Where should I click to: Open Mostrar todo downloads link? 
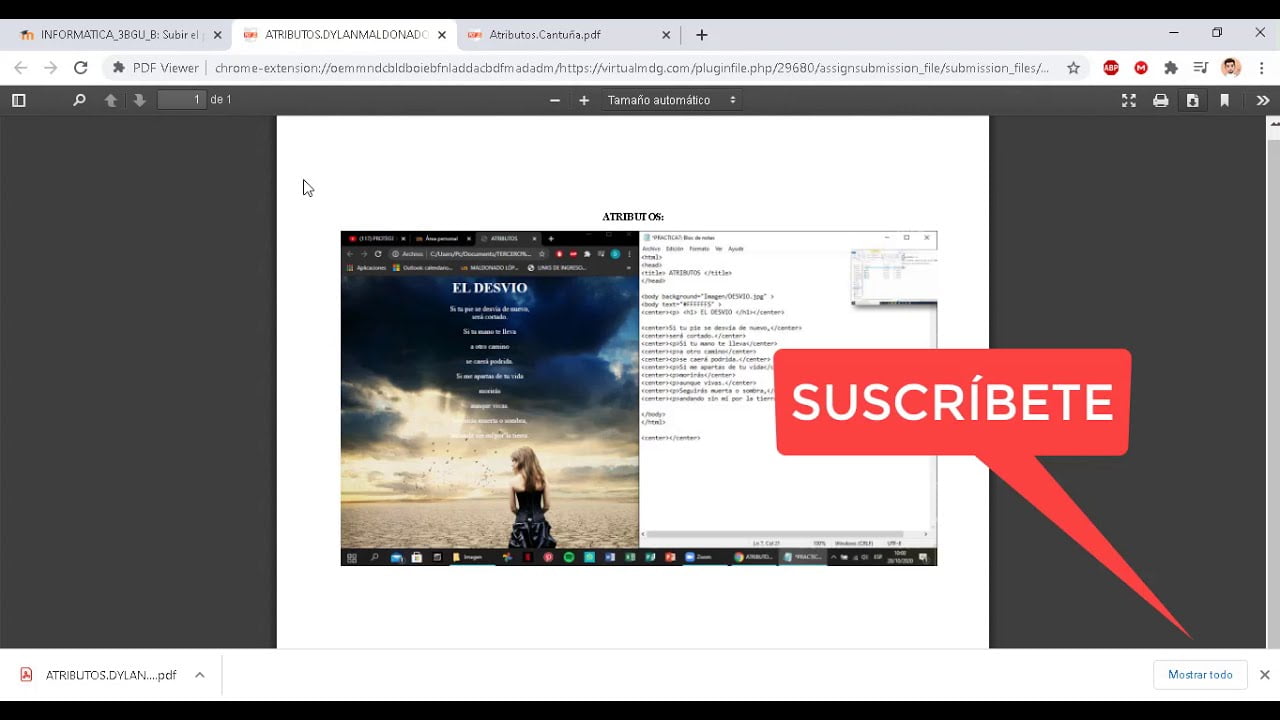(x=1199, y=674)
